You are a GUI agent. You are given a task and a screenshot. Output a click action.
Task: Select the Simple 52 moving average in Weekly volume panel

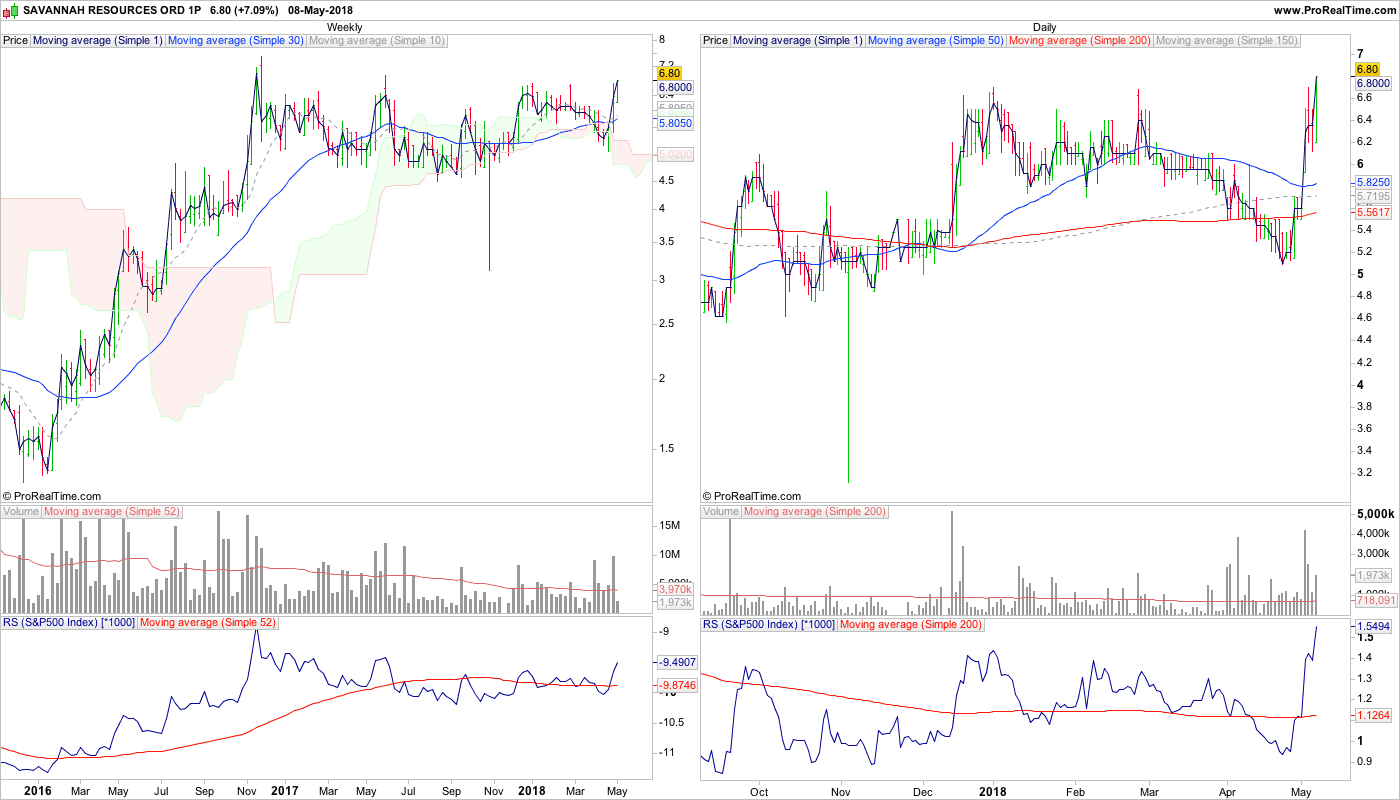tap(112, 512)
